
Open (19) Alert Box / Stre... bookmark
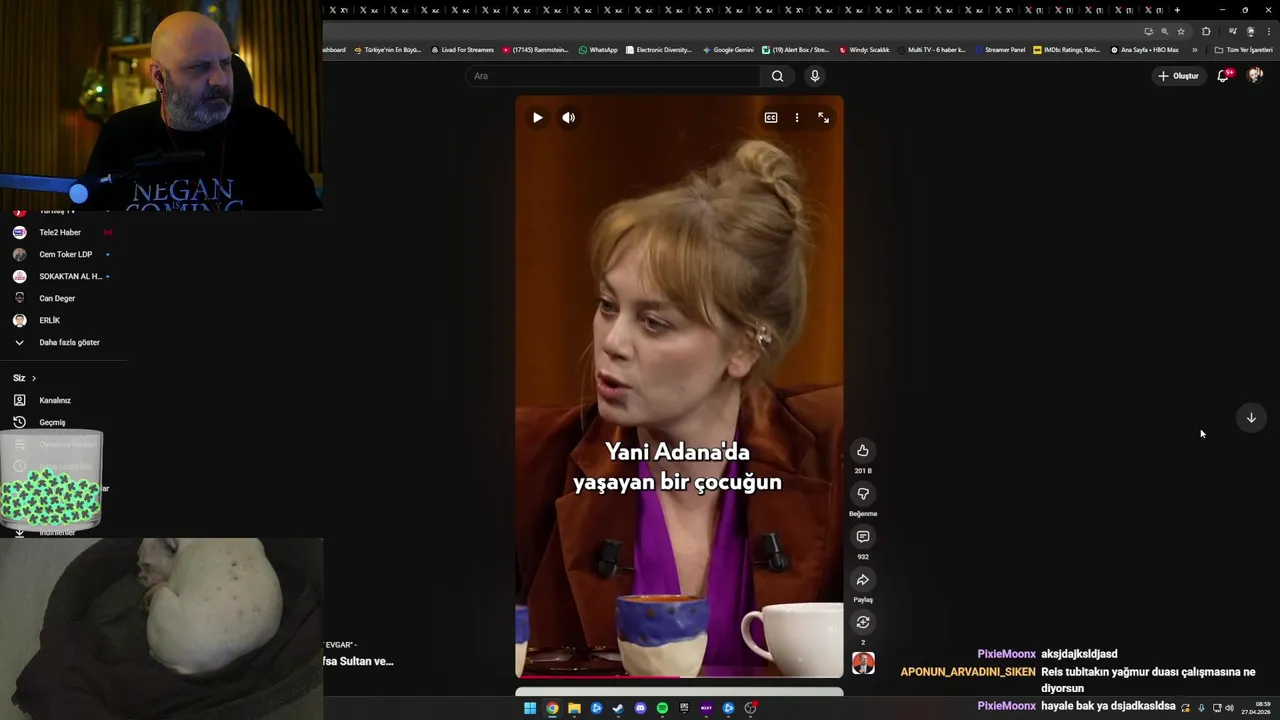(796, 50)
